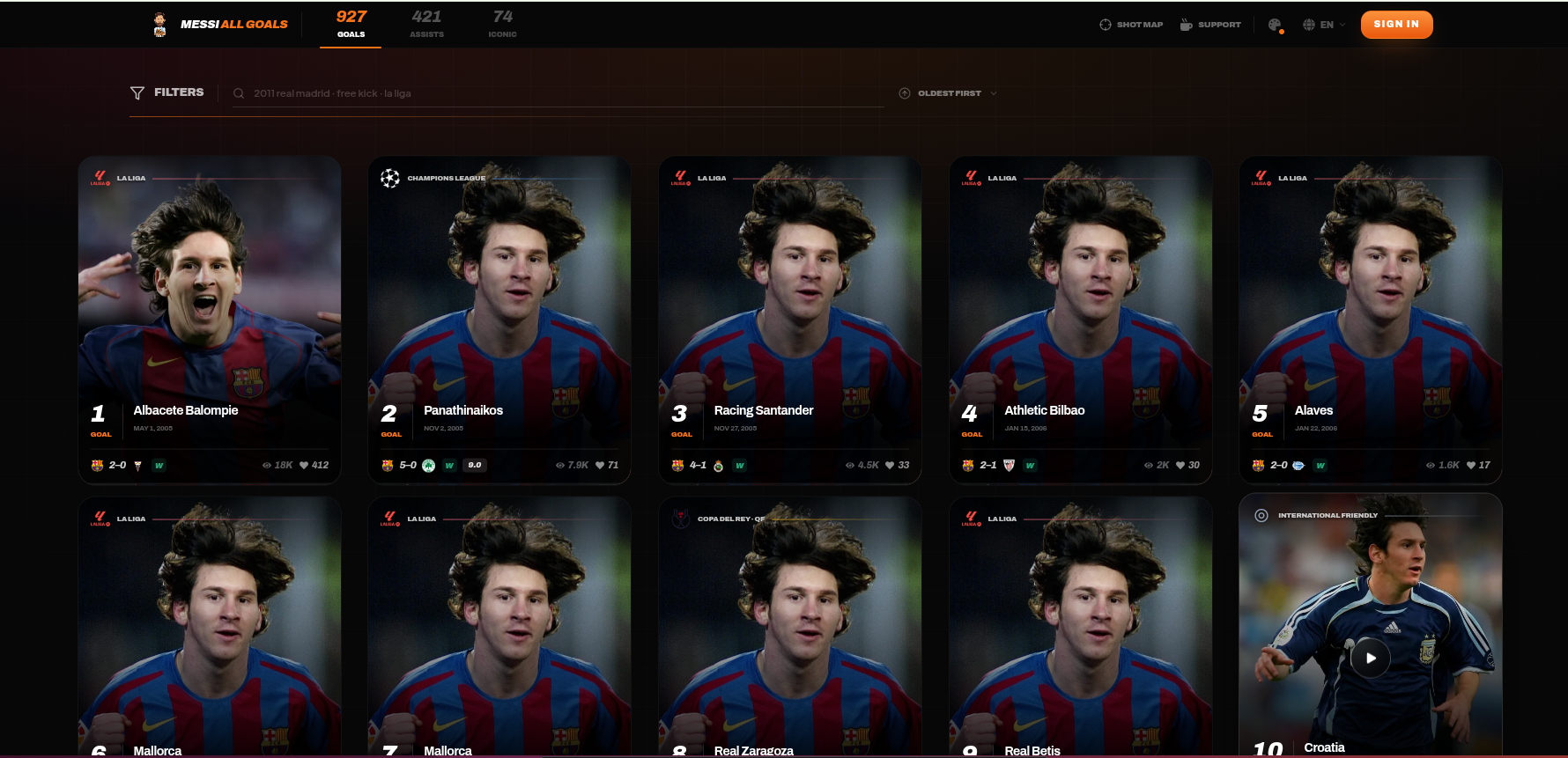The width and height of the screenshot is (1568, 758).
Task: Click the Sign In button
Action: 1396,25
